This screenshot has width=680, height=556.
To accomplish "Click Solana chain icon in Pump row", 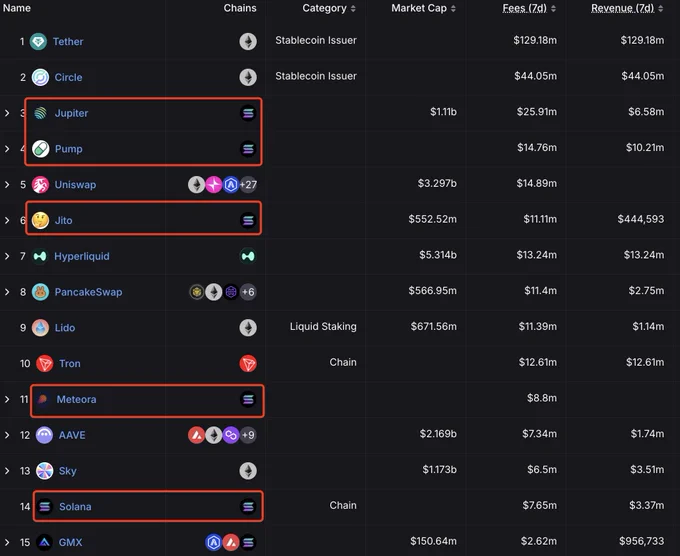I will pyautogui.click(x=248, y=149).
